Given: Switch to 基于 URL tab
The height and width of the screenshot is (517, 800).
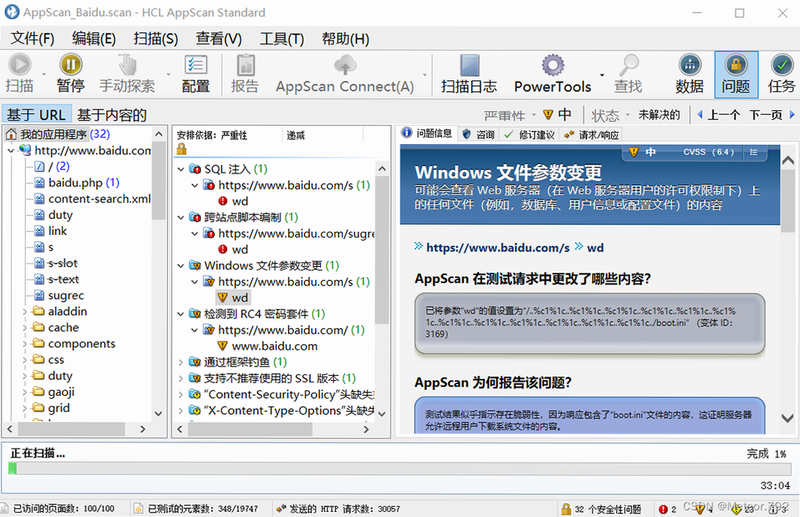Looking at the screenshot, I should point(36,115).
